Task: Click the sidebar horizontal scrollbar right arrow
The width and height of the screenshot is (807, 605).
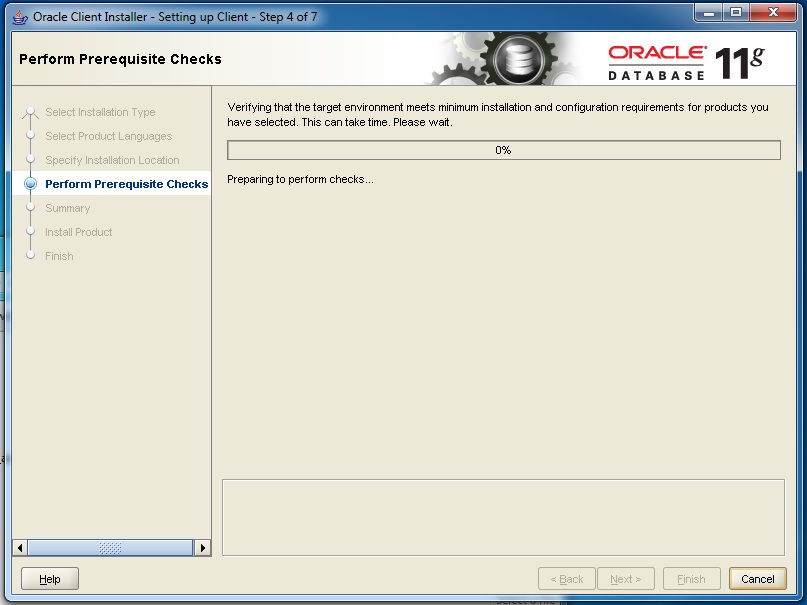Action: point(202,548)
